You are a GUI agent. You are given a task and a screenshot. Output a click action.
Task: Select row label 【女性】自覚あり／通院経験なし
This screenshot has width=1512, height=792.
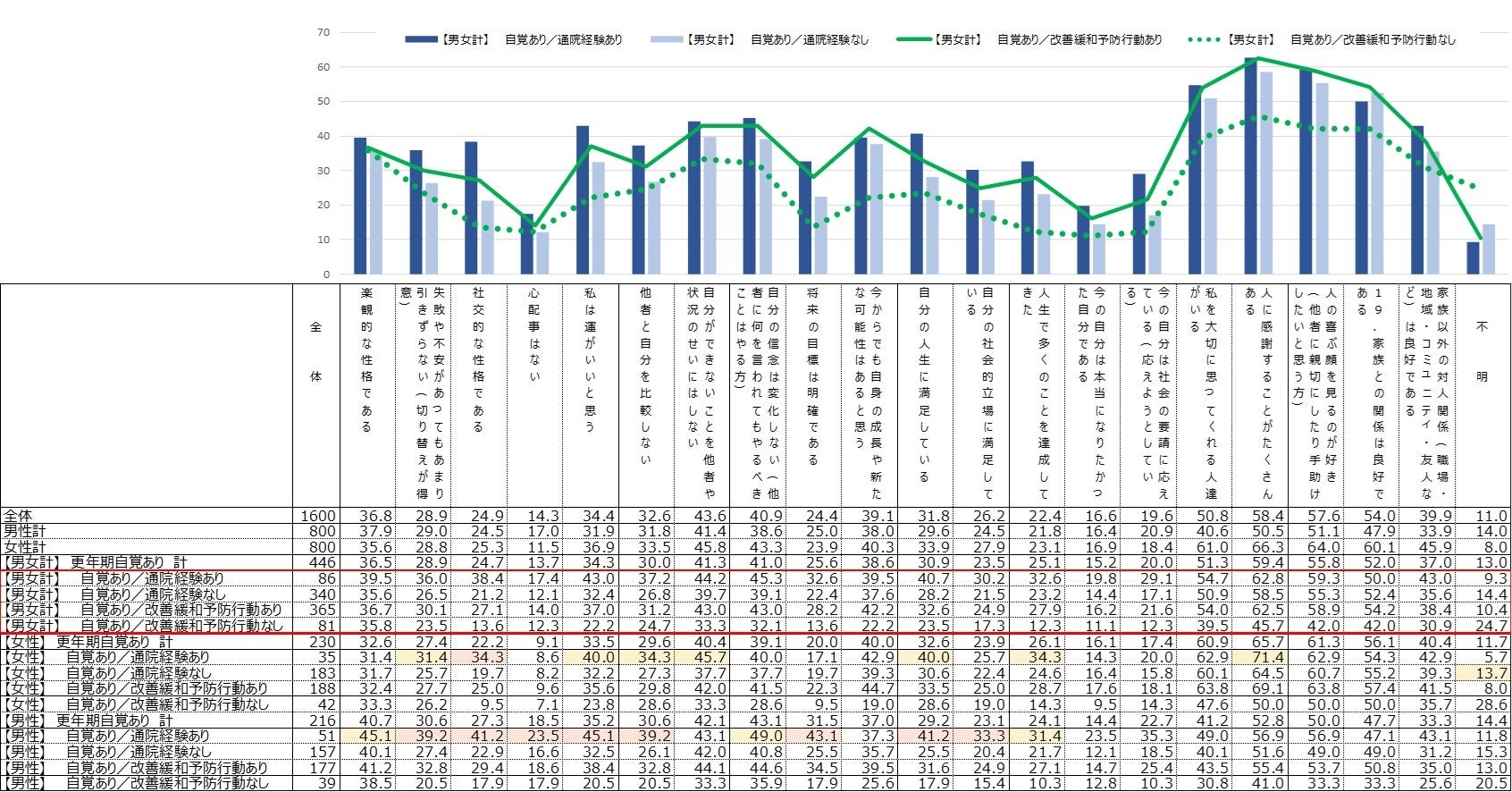(106, 672)
